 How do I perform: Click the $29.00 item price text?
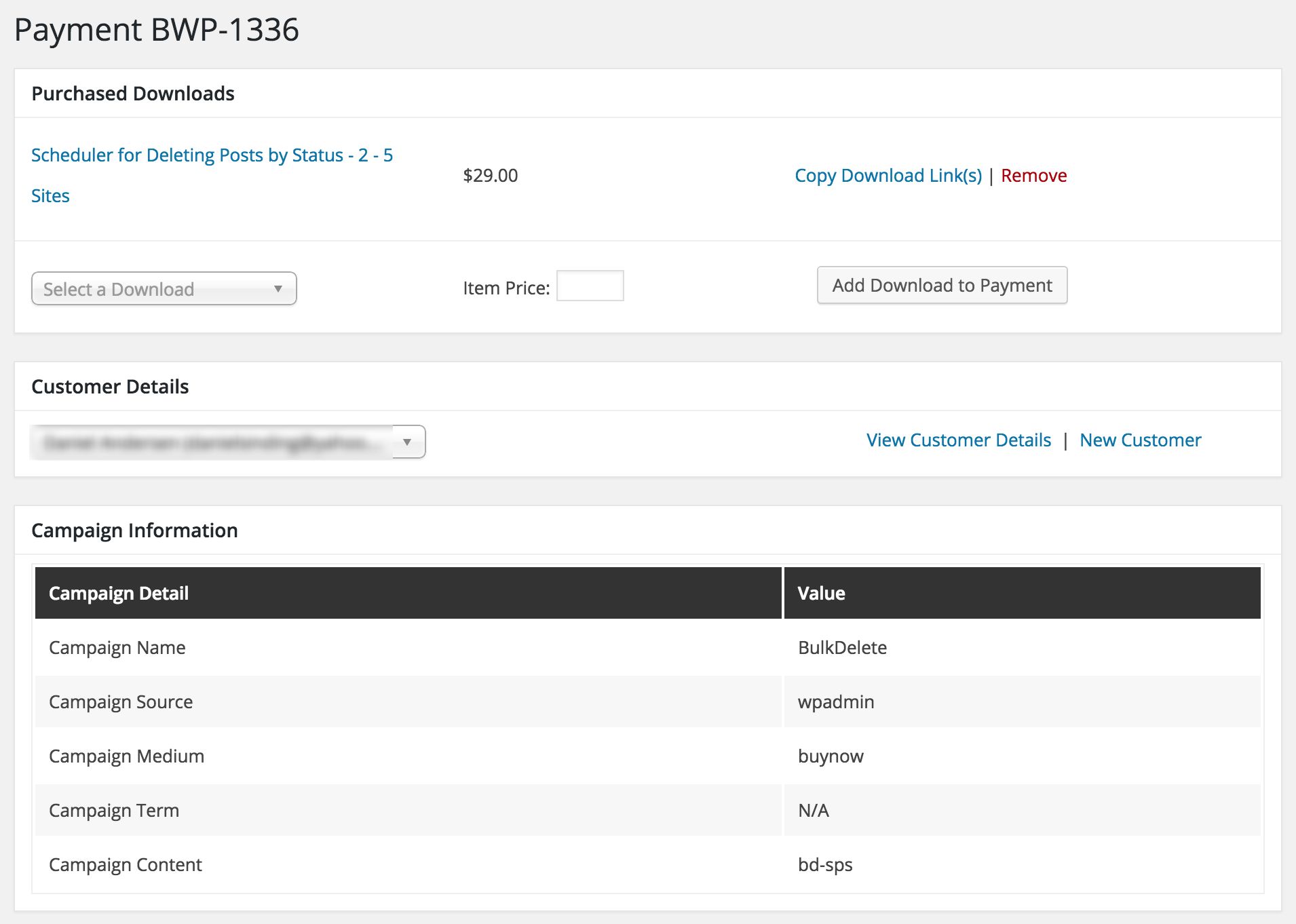(x=490, y=176)
